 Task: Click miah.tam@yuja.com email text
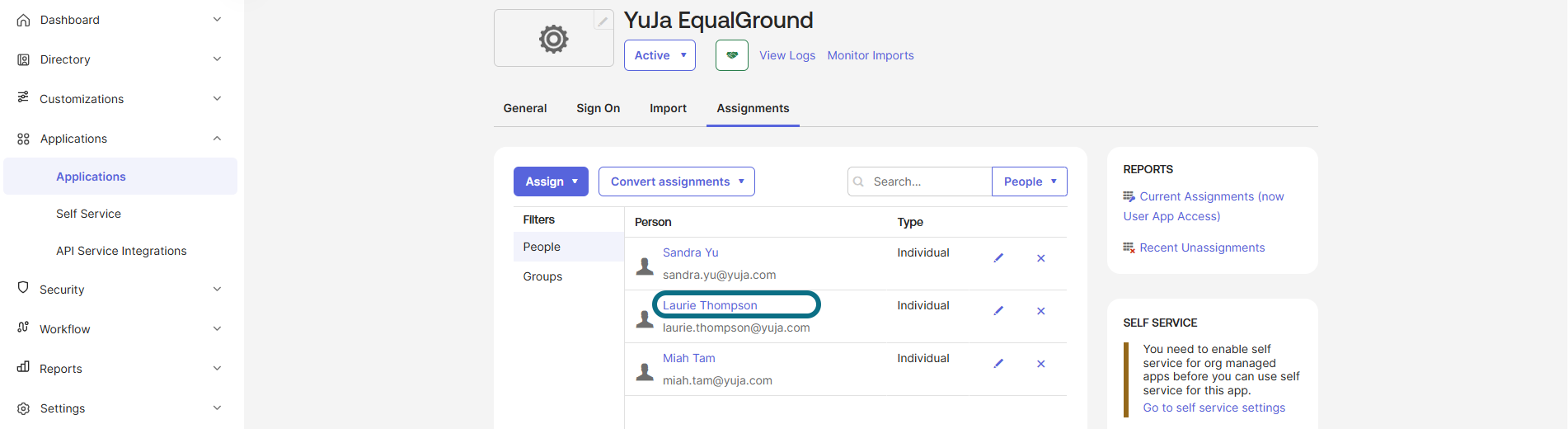click(x=717, y=380)
